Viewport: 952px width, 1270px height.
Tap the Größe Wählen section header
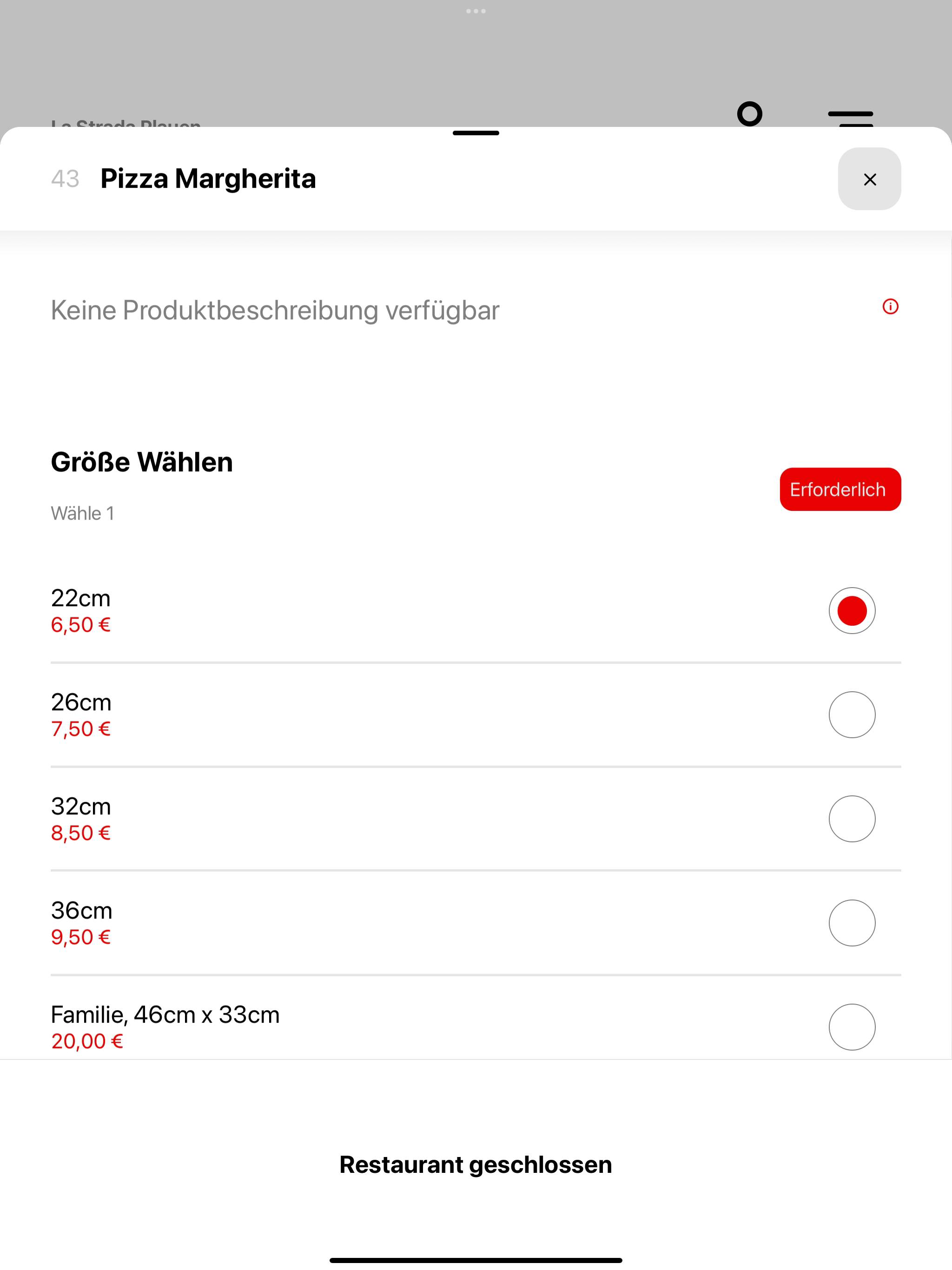point(142,462)
